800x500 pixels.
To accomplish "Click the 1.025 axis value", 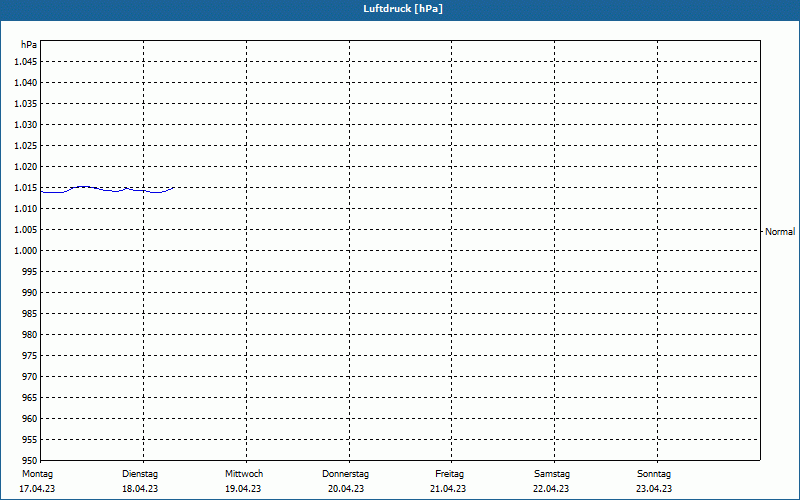I will (x=26, y=145).
